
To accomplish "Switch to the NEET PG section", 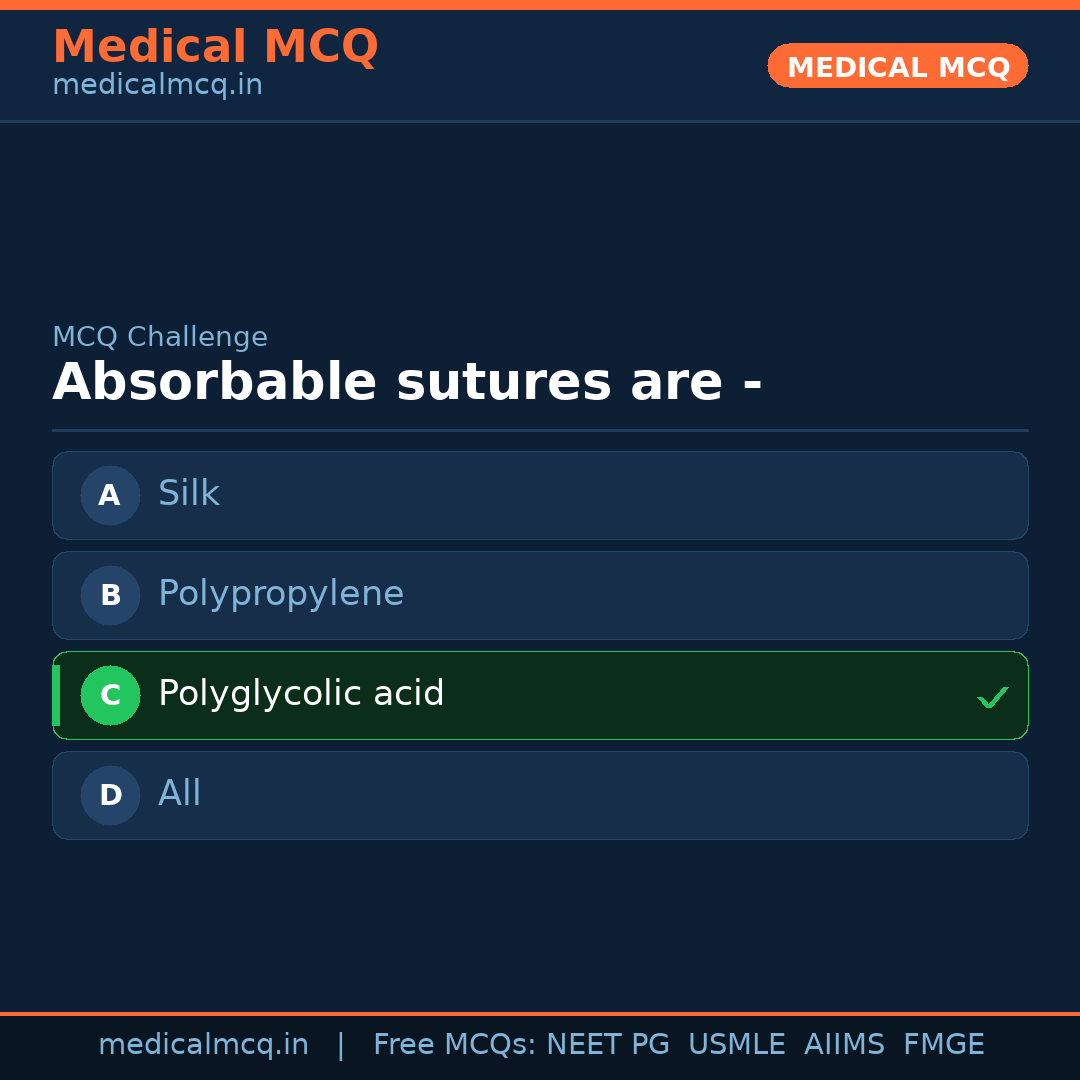I will pyautogui.click(x=607, y=1044).
